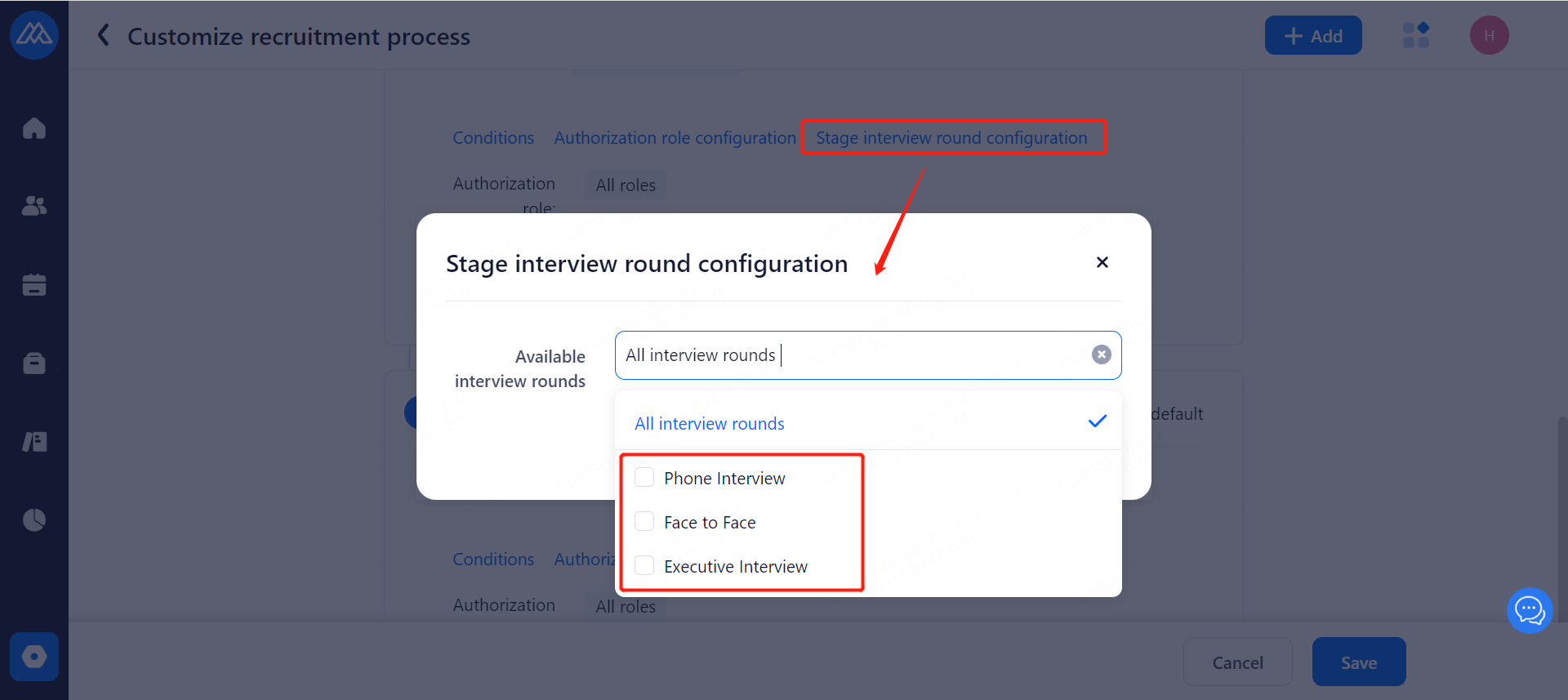Open the briefcase jobs icon in sidebar
Screen dimensions: 1568x700
34,363
